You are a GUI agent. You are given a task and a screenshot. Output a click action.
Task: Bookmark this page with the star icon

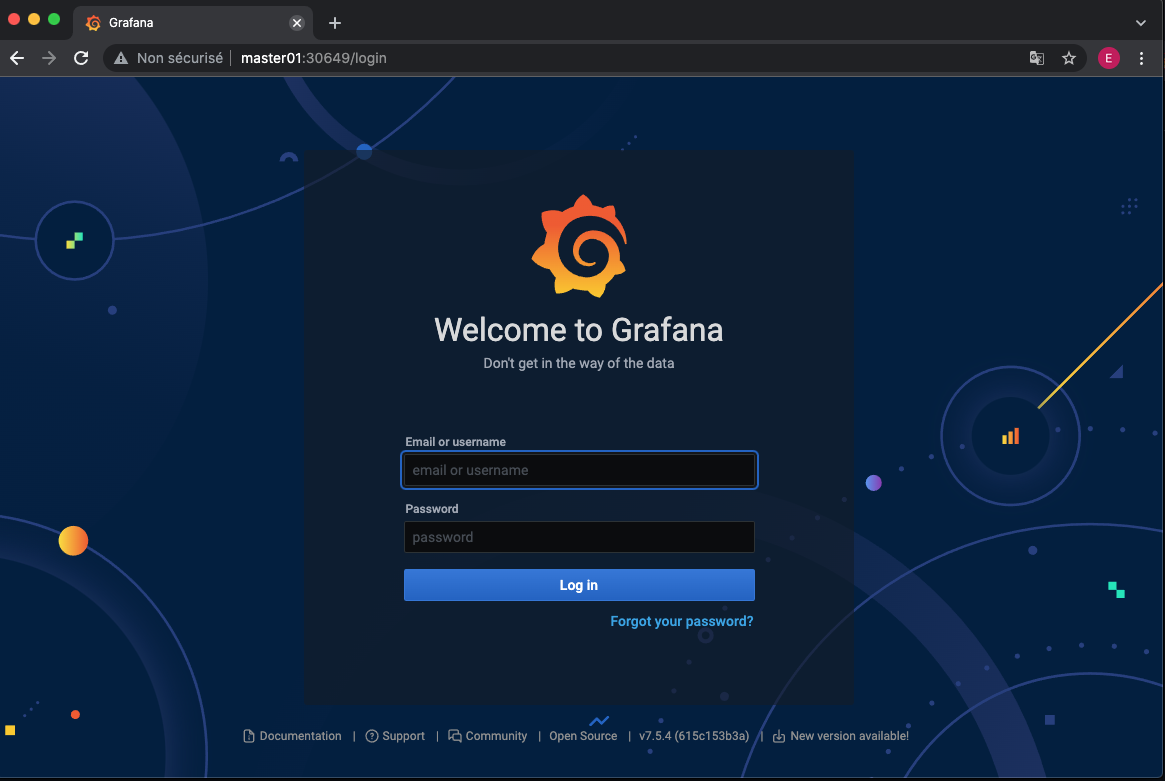[1068, 58]
